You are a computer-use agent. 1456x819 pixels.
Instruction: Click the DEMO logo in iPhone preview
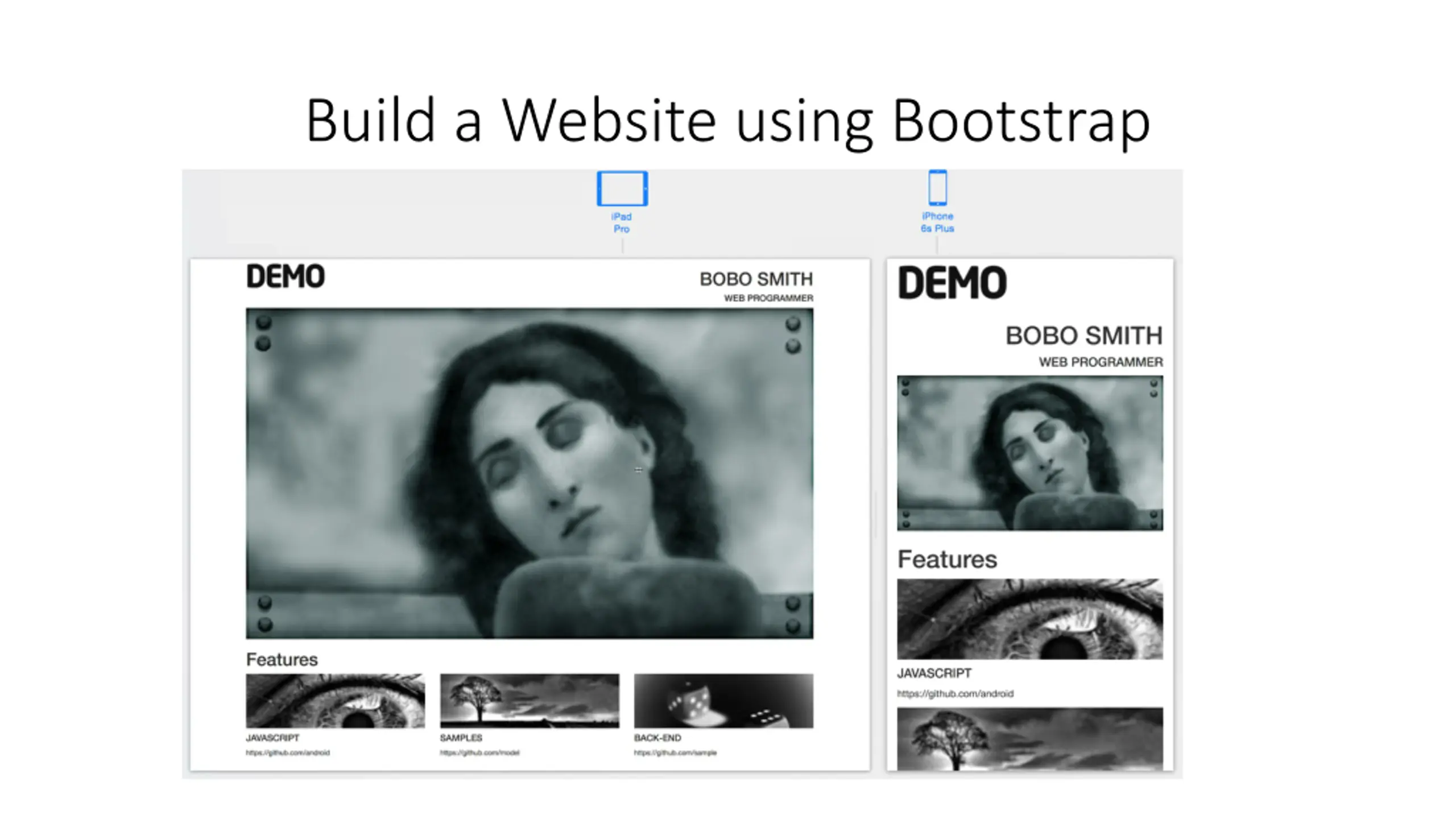click(x=952, y=283)
